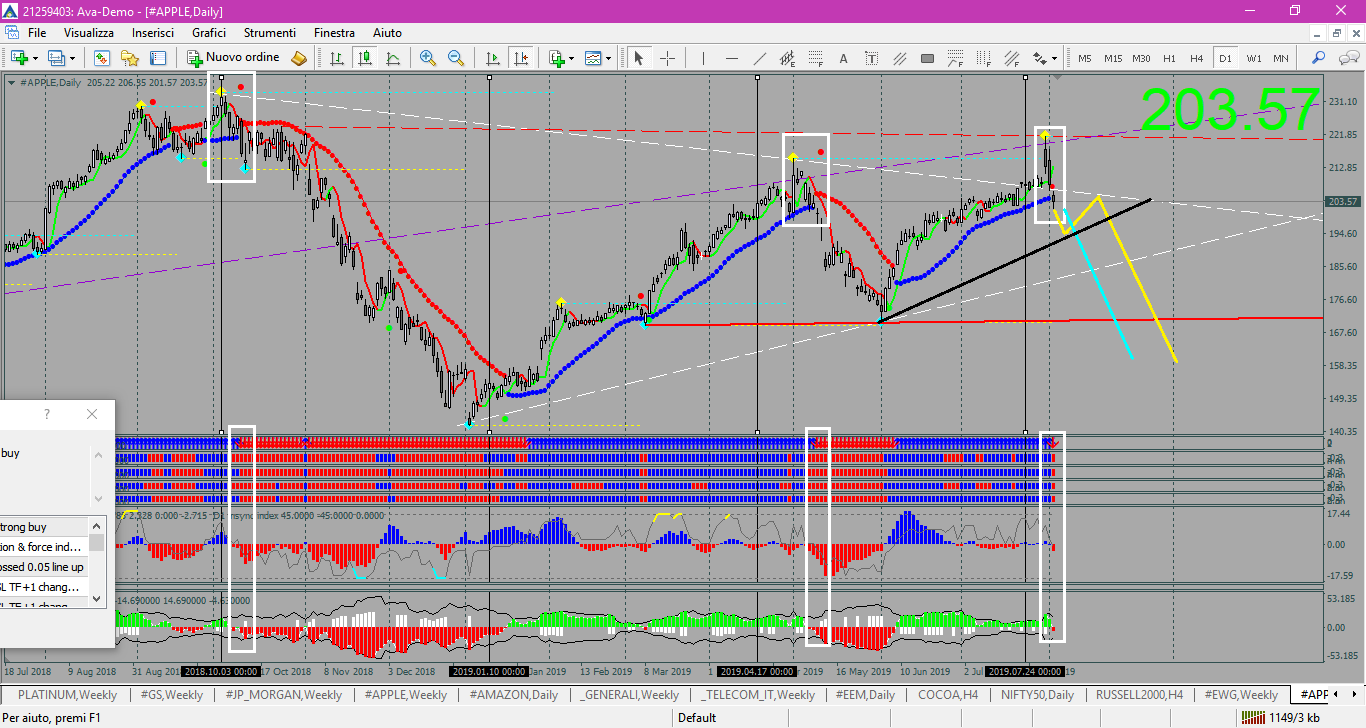Select the Fibonacci fan tool
Image resolution: width=1366 pixels, height=728 pixels.
tap(1012, 57)
